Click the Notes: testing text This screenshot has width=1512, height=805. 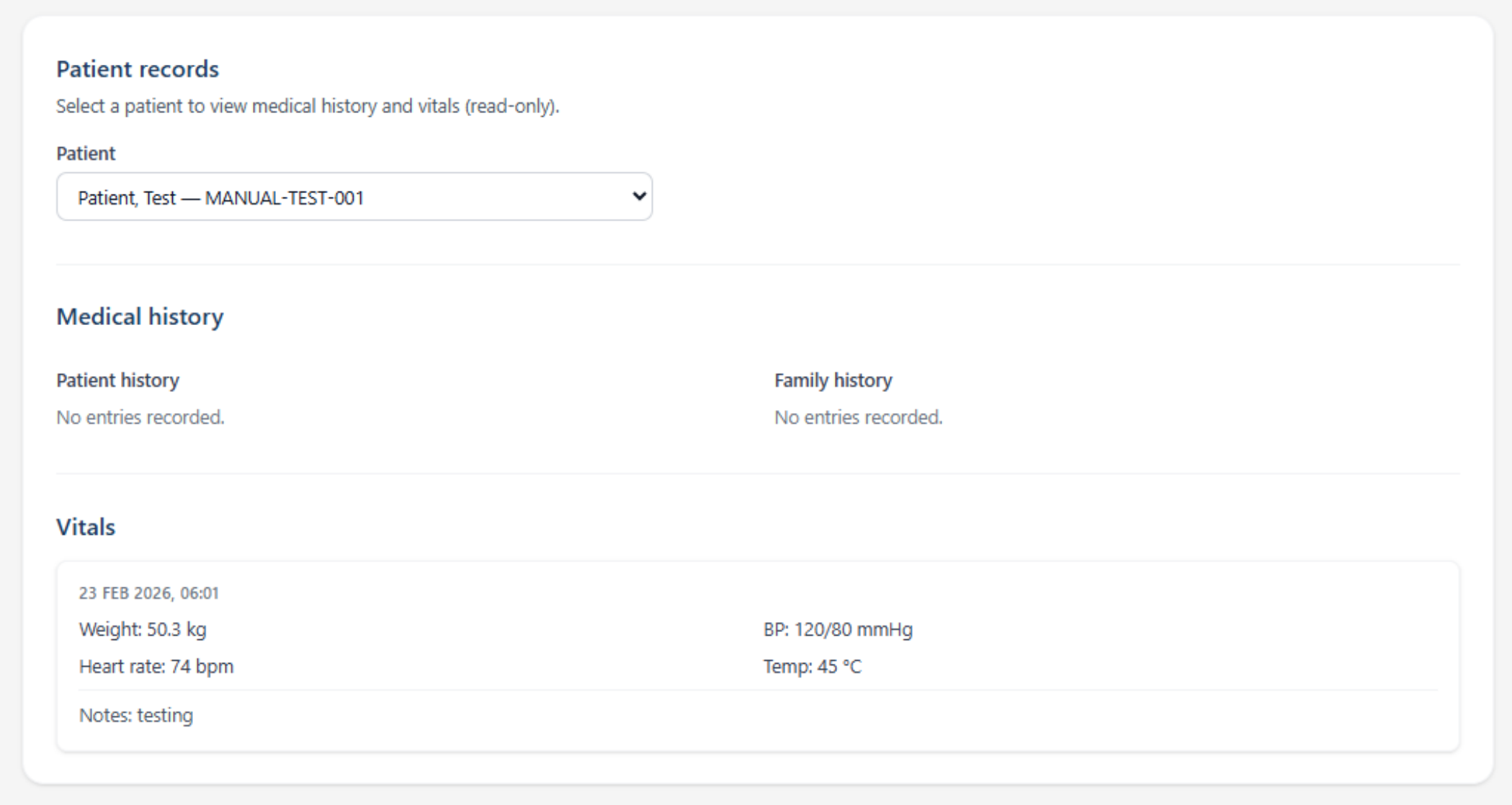coord(136,715)
